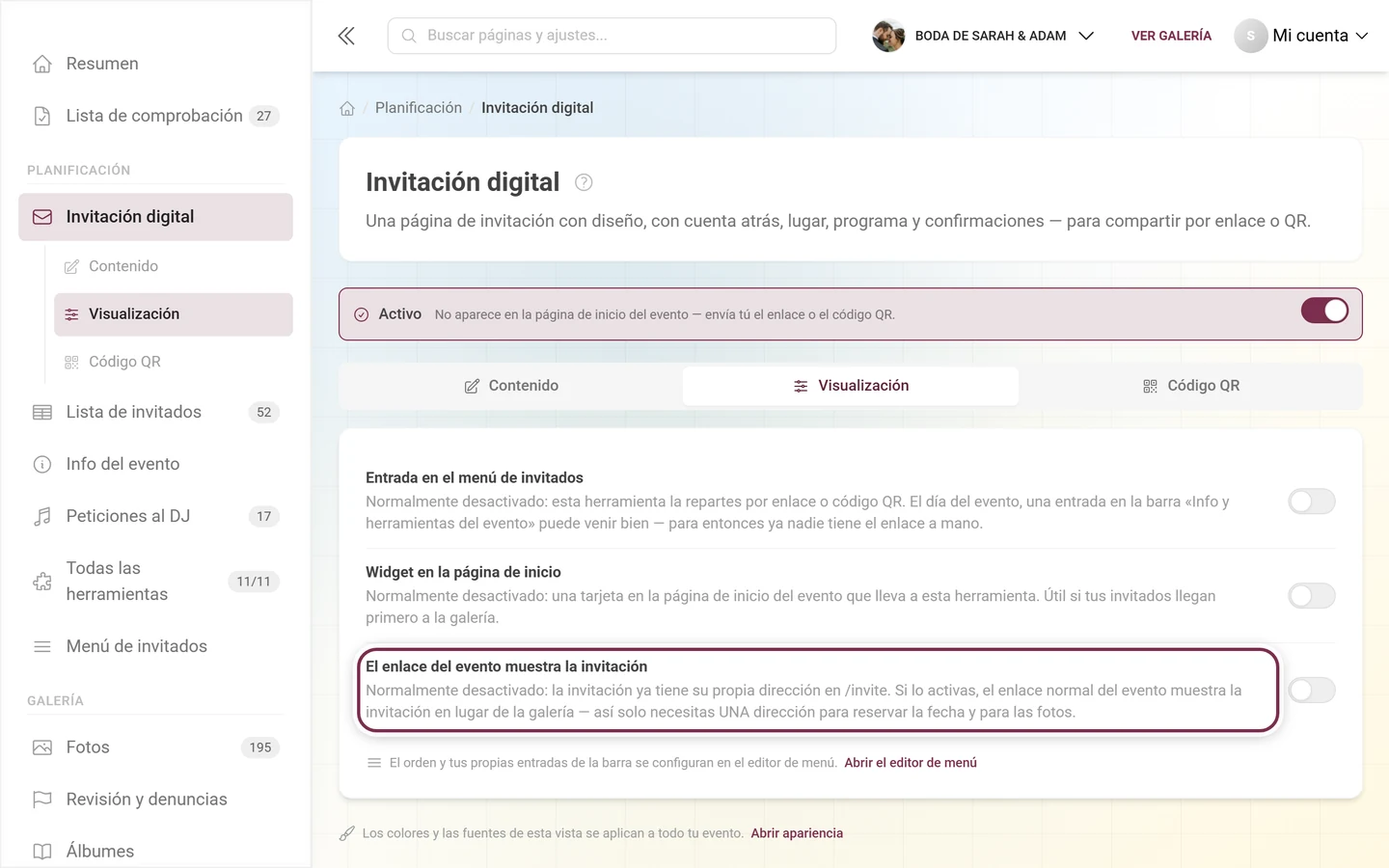Enable Entrada en el menú de invitados
Screen dimensions: 1389x868
tap(1312, 502)
